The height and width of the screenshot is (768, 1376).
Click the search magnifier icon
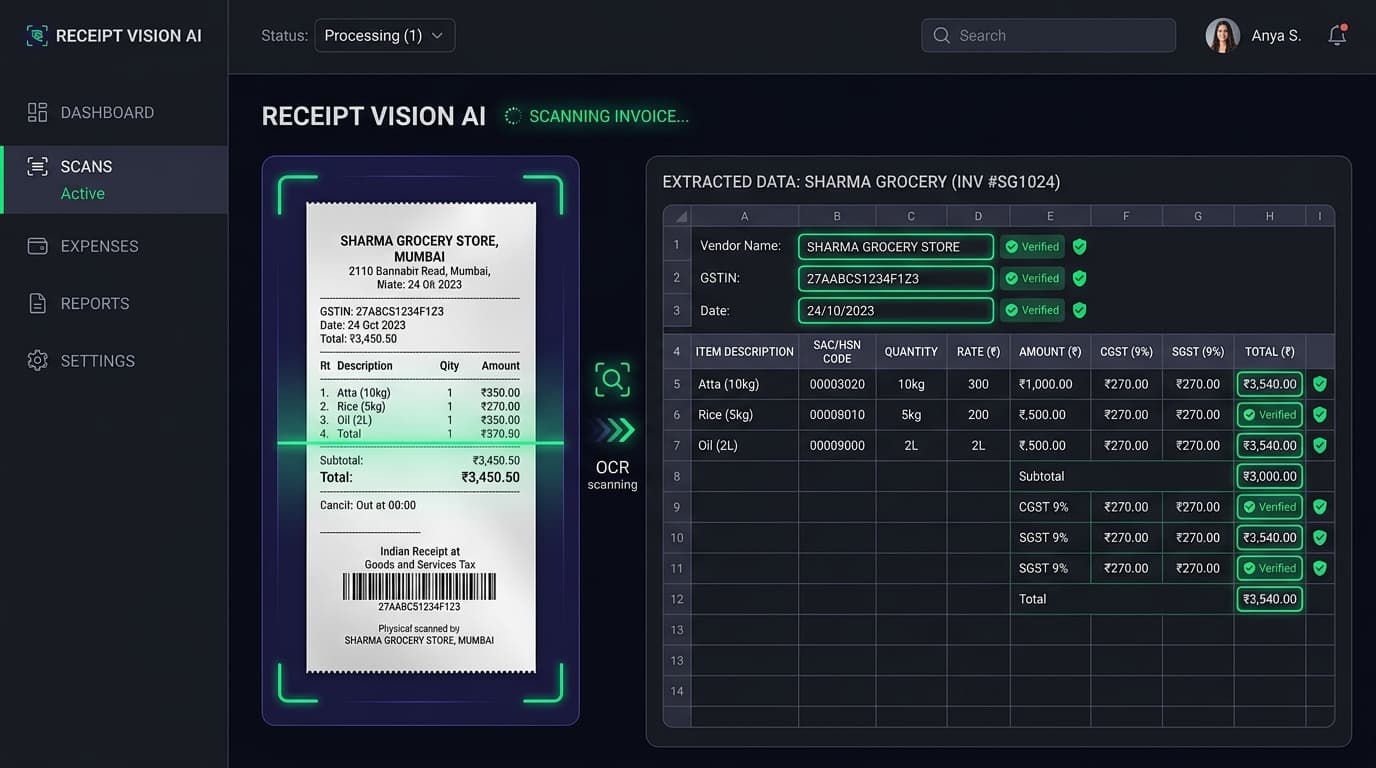pos(941,35)
